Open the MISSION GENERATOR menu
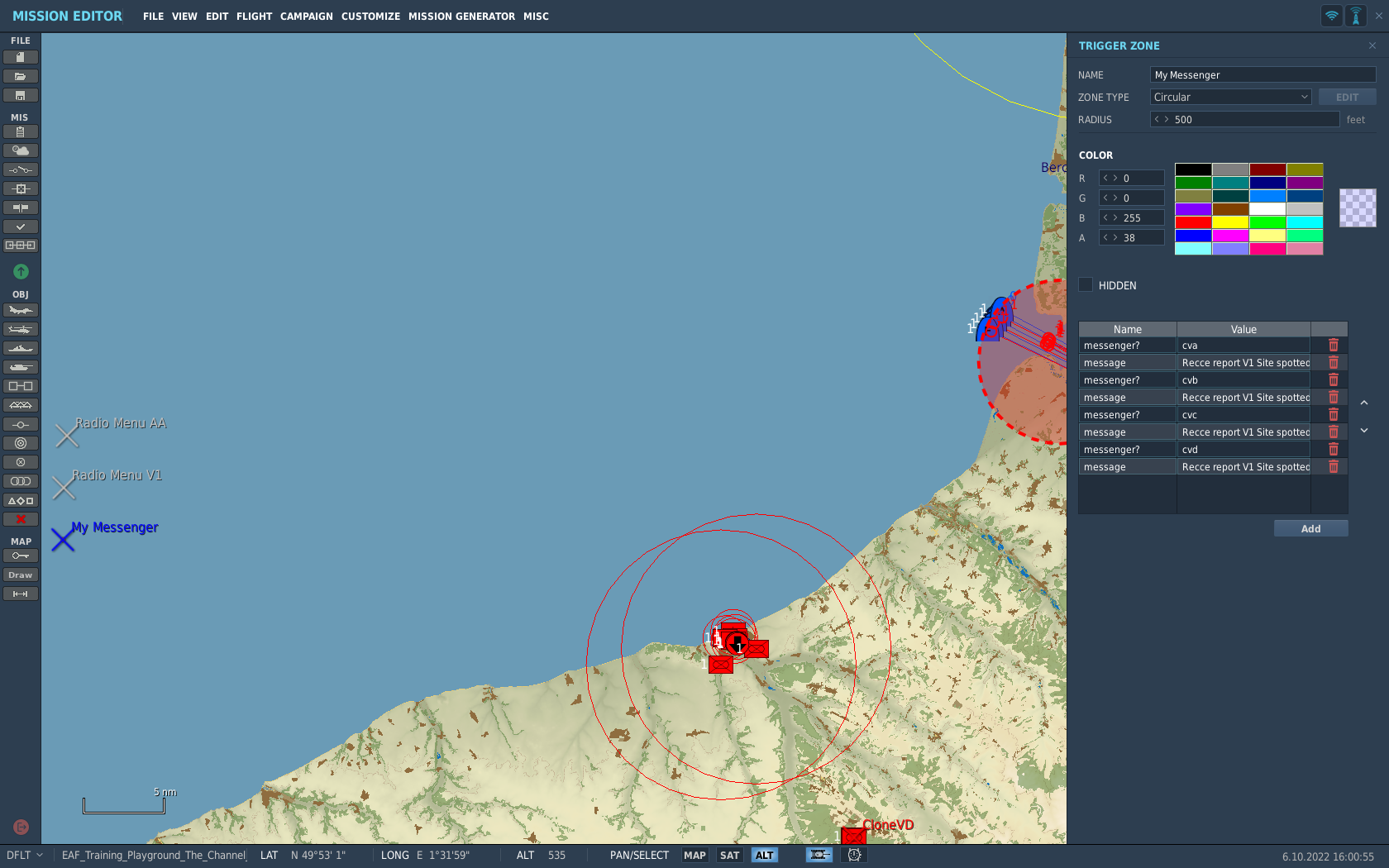Viewport: 1389px width, 868px height. click(461, 17)
